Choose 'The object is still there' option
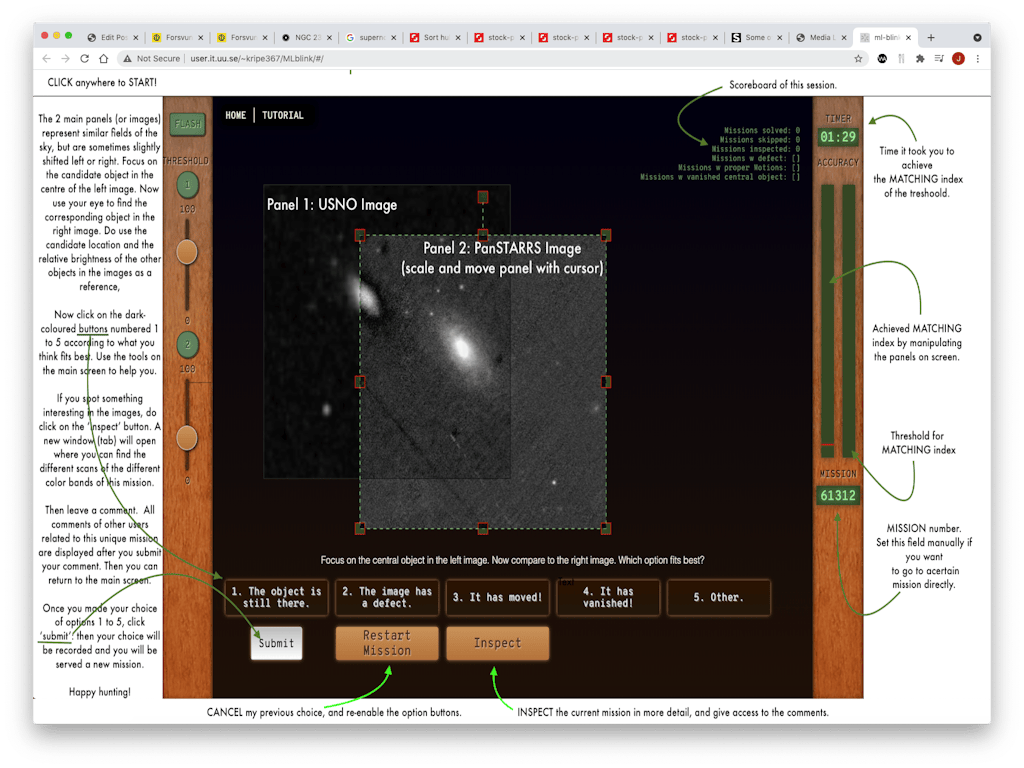Screen dimensions: 1024x768 tap(275, 597)
